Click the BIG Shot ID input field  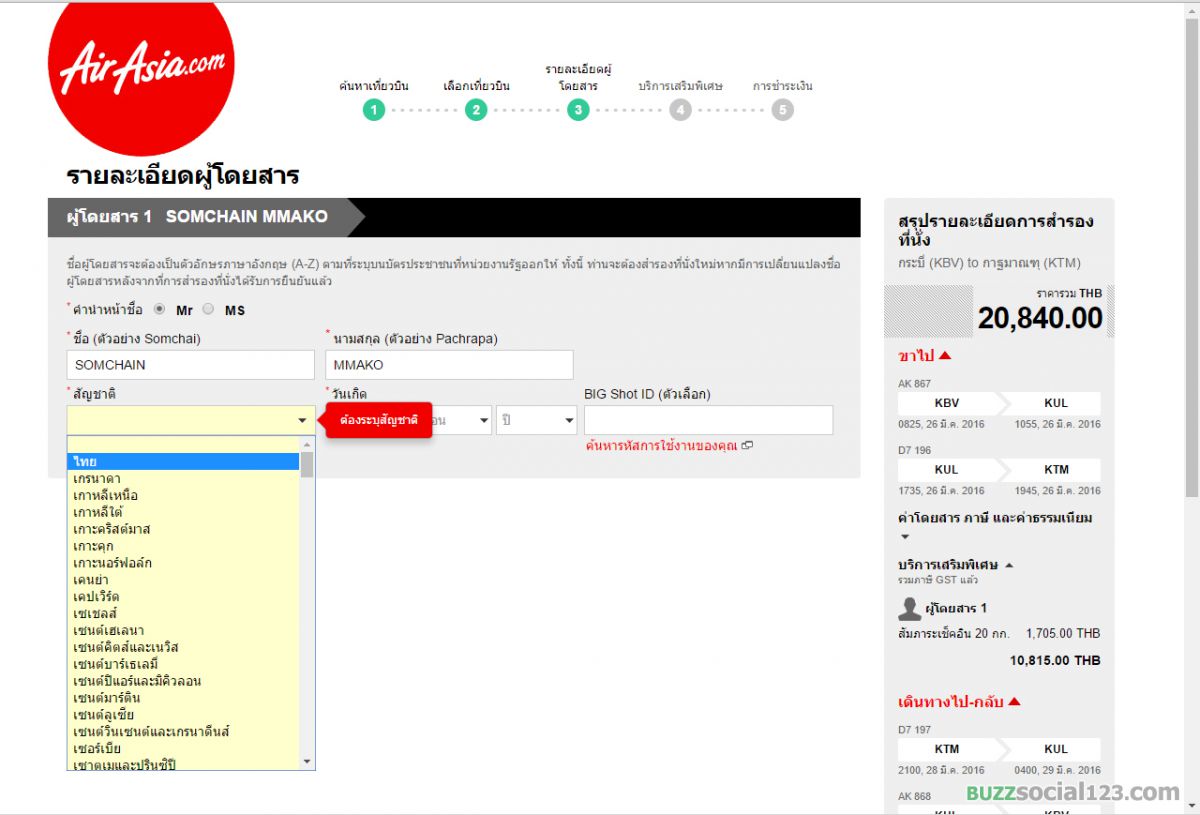coord(708,421)
